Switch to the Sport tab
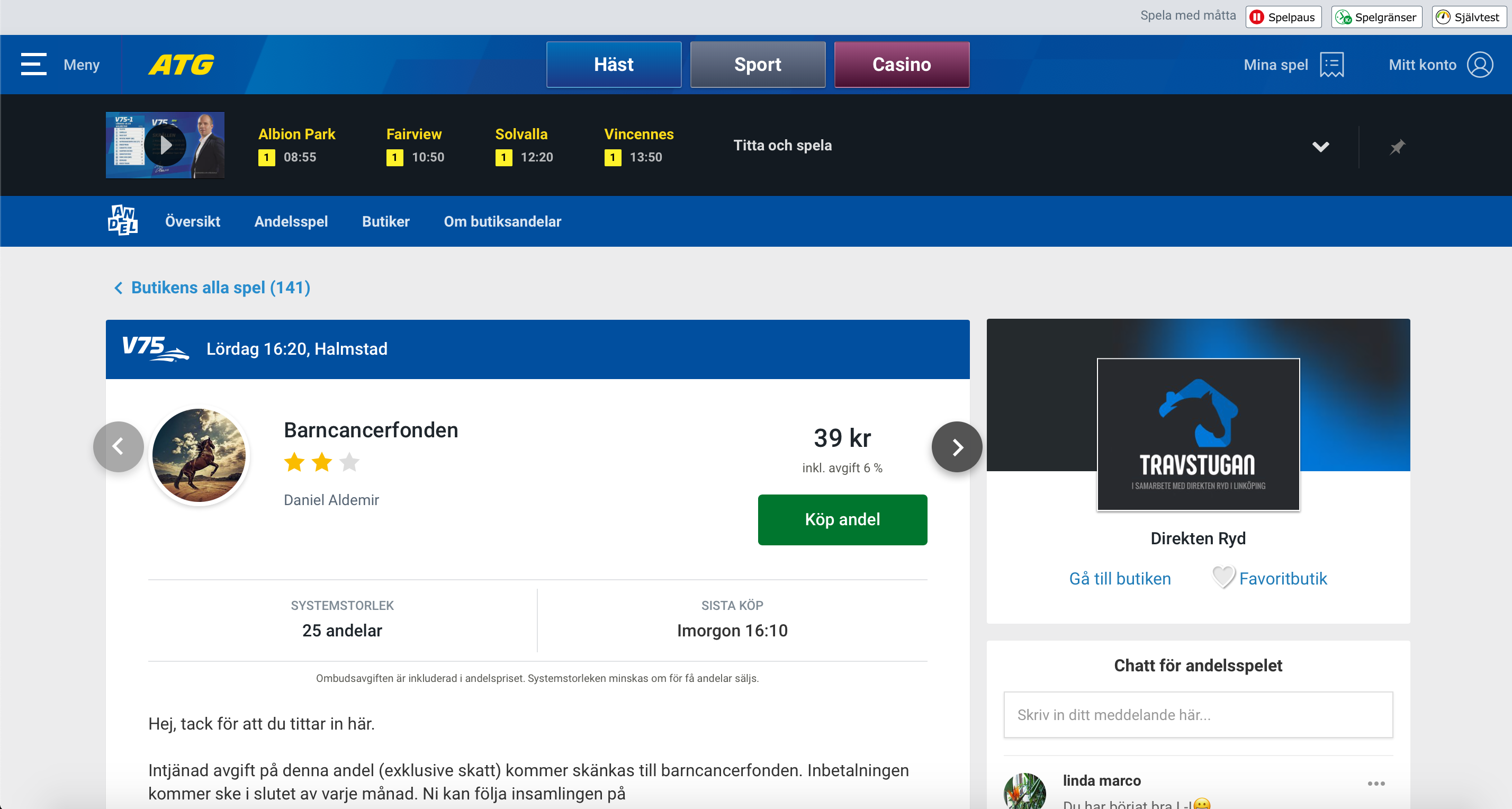The width and height of the screenshot is (1512, 809). [x=757, y=64]
